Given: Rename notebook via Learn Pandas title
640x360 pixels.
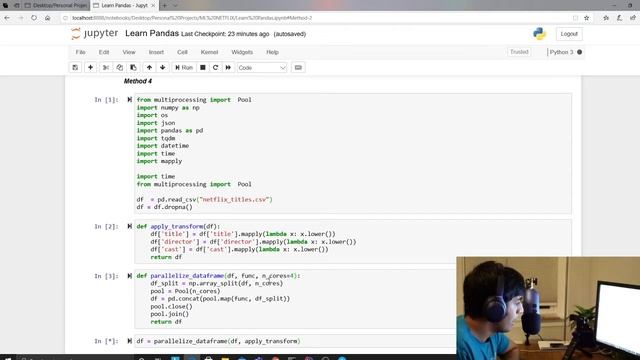Looking at the screenshot, I should pos(152,33).
